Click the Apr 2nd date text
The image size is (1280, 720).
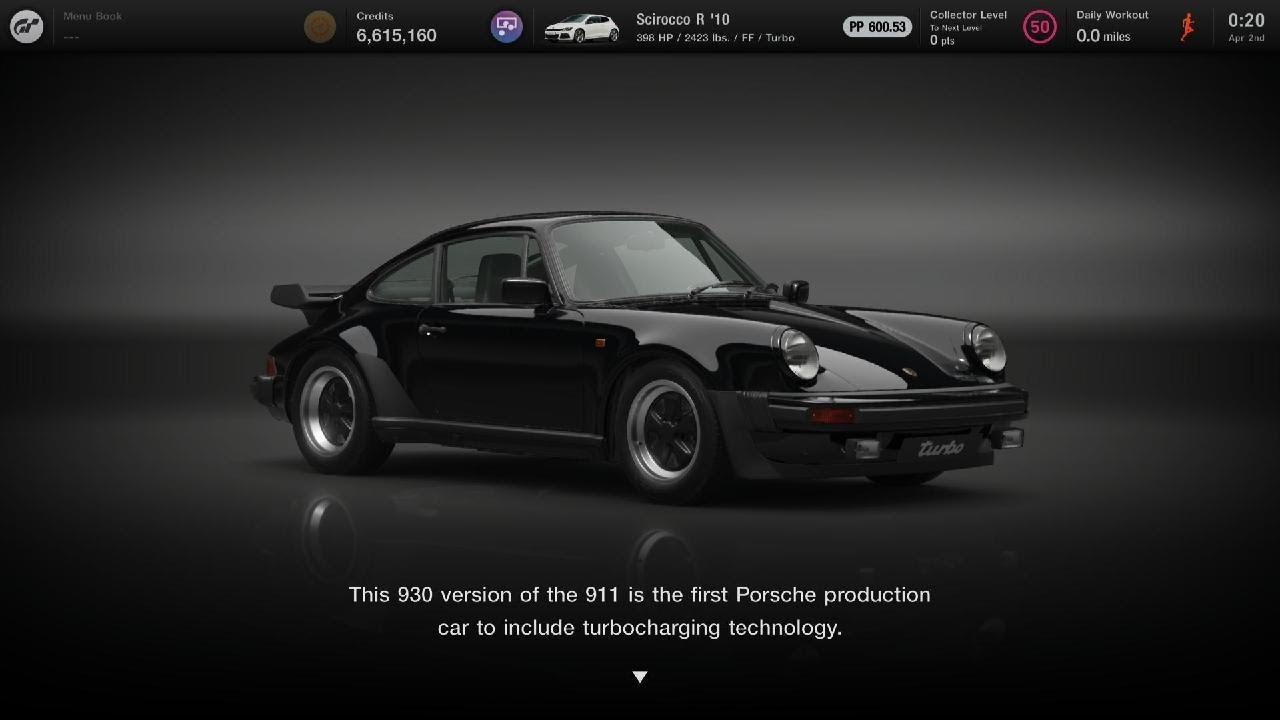coord(1246,38)
